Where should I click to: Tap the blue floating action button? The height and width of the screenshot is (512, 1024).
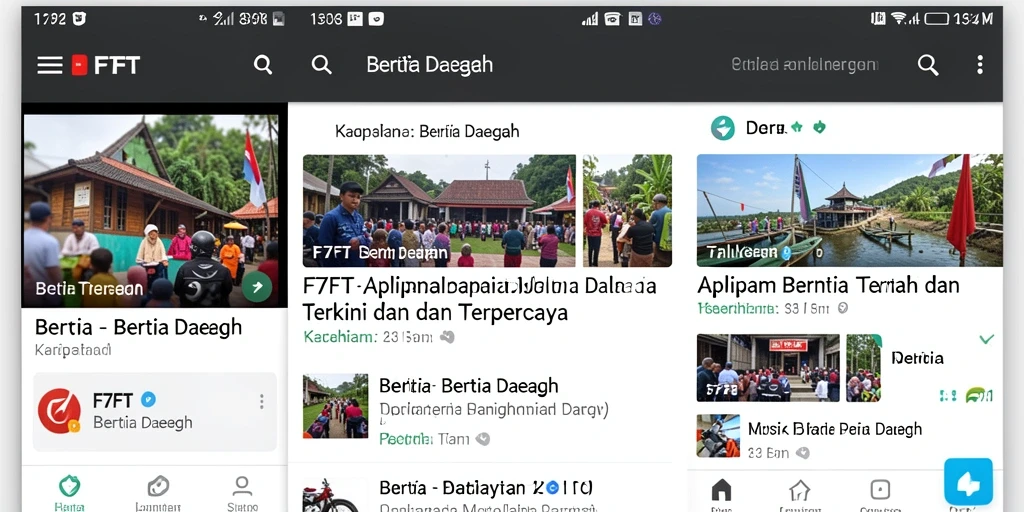click(x=968, y=482)
